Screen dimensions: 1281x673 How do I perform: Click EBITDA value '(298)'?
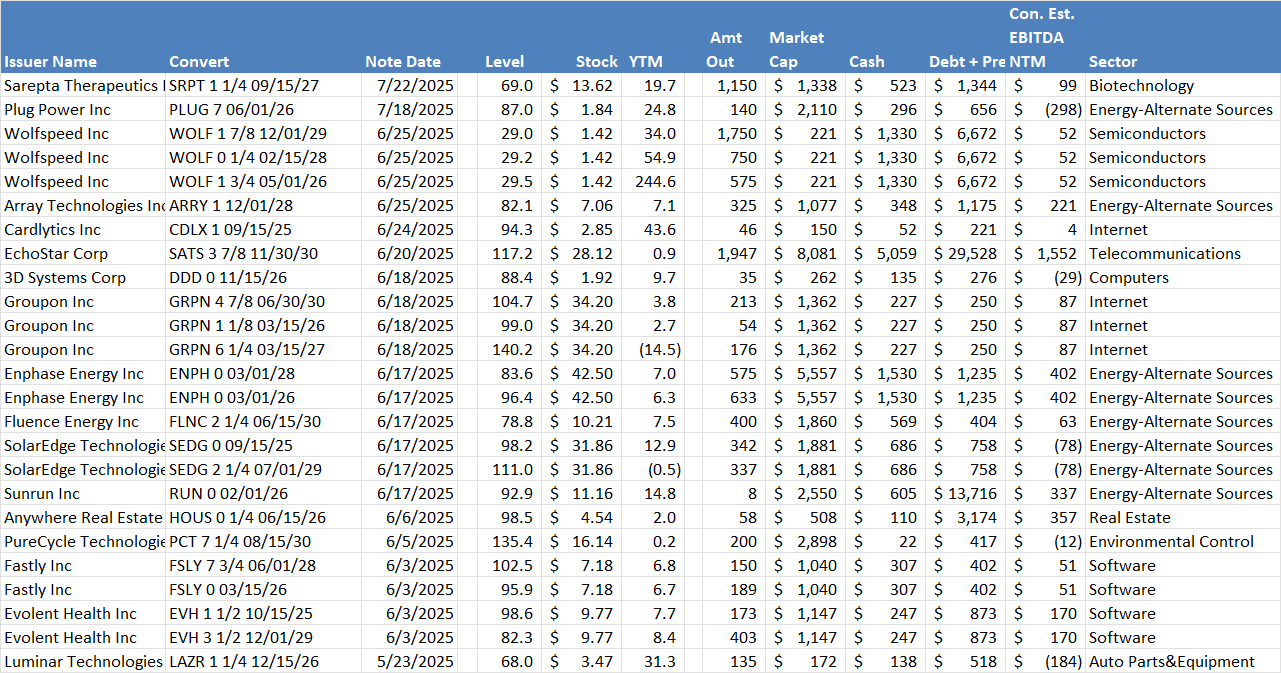click(x=1061, y=110)
